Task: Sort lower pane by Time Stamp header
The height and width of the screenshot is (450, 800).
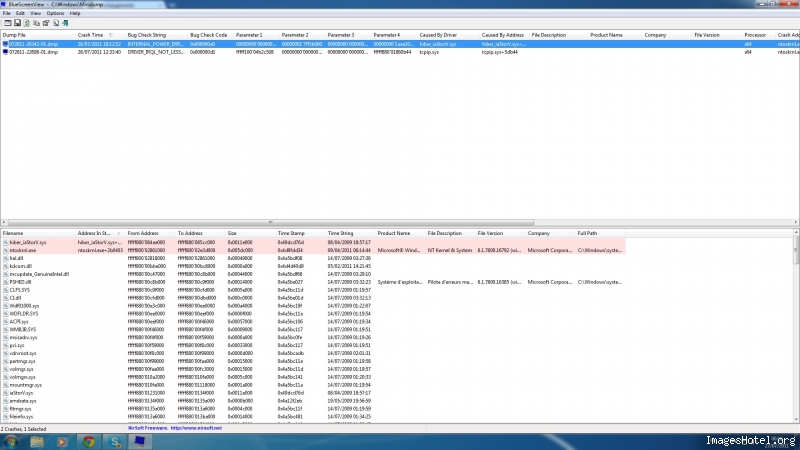Action: coord(300,233)
